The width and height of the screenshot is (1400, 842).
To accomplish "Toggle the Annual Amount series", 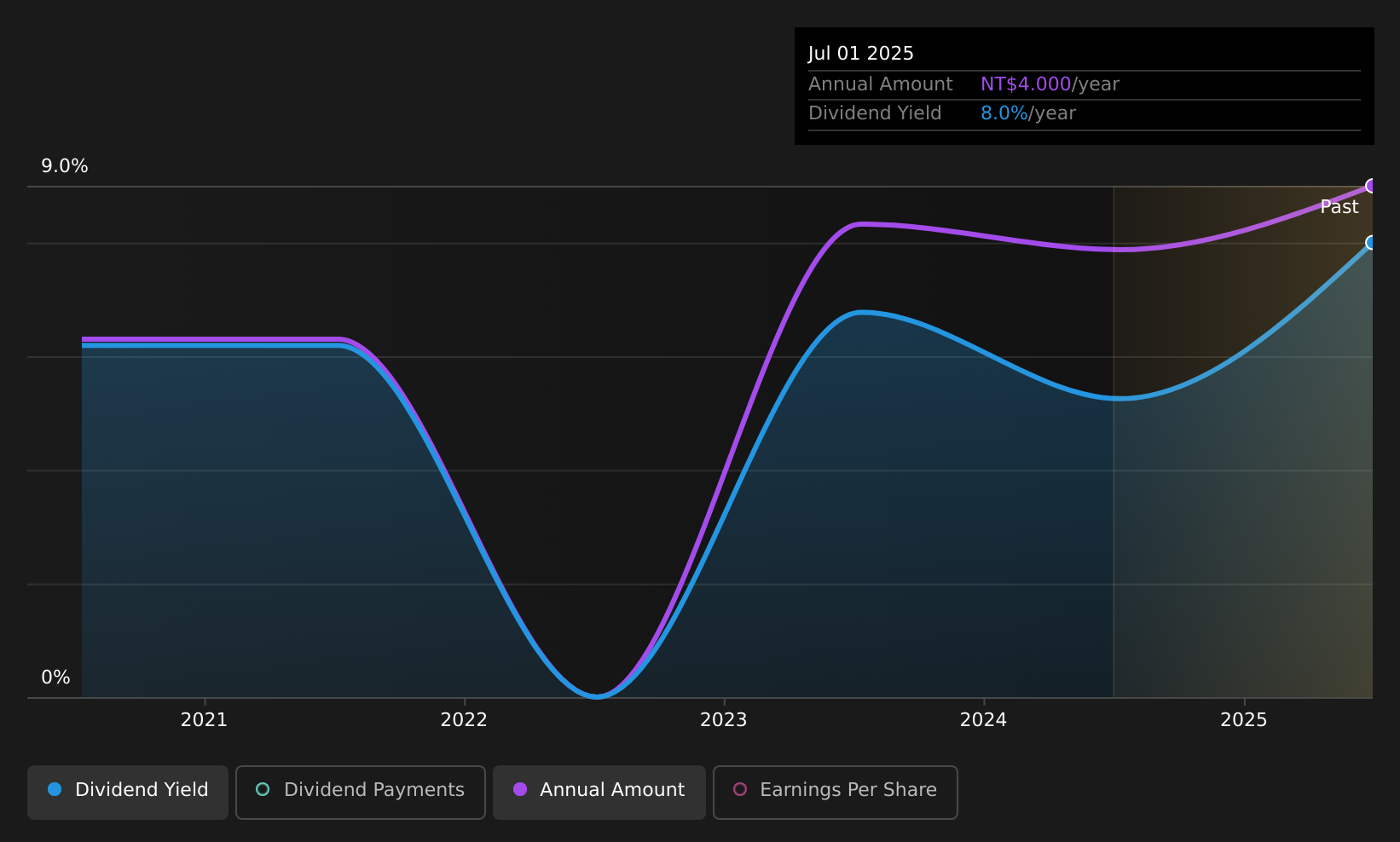I will tap(599, 793).
